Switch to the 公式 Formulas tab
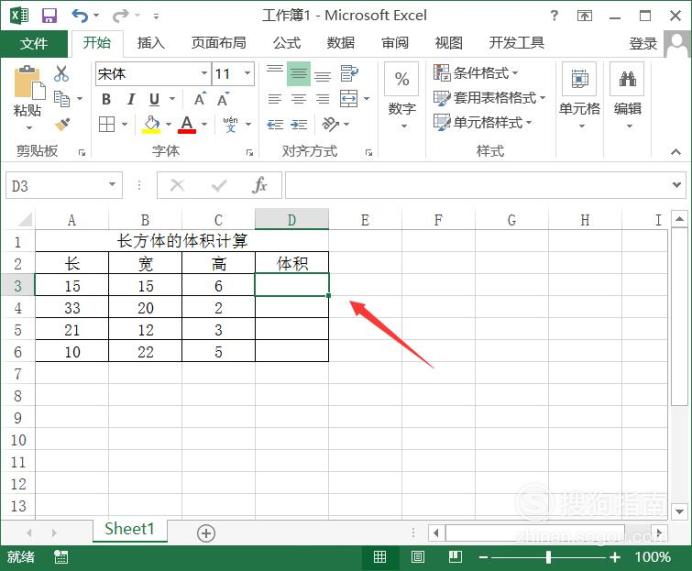 click(287, 43)
